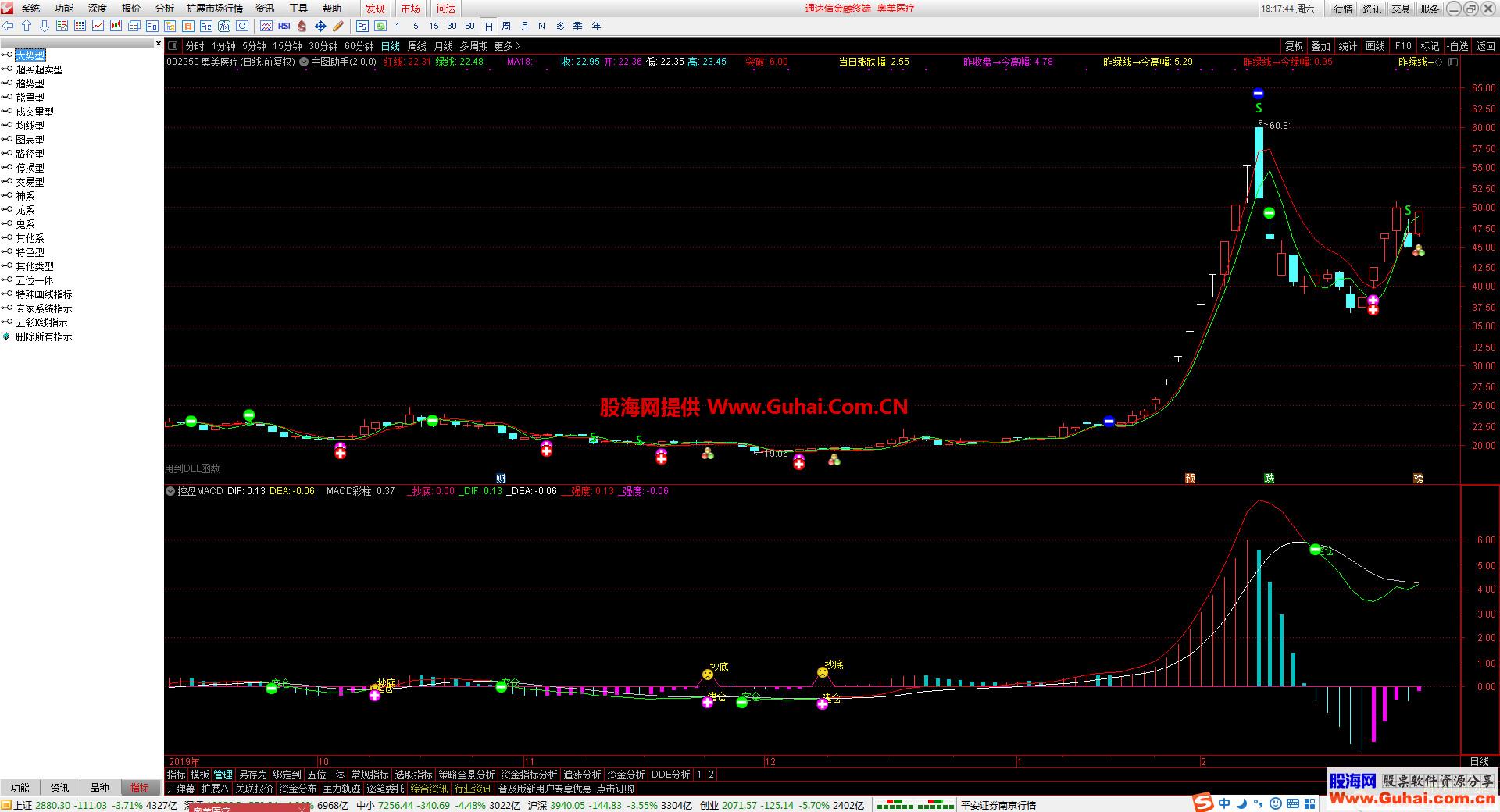Click the 叠加 button
Image resolution: width=1500 pixels, height=812 pixels.
click(1320, 46)
